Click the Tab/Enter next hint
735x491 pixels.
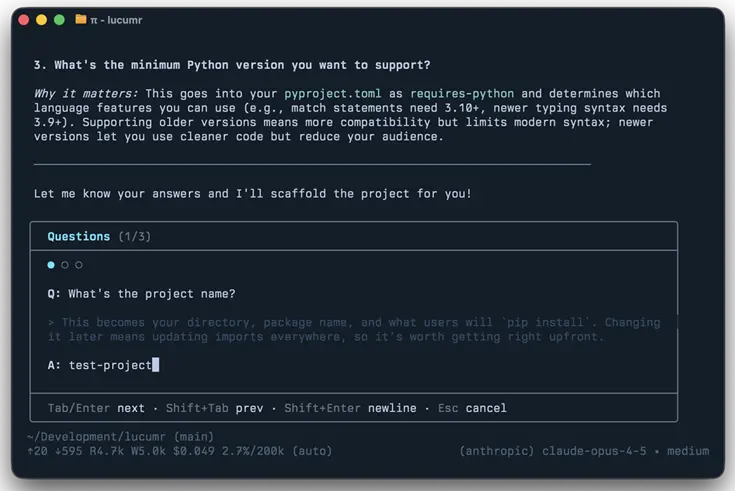click(x=96, y=408)
